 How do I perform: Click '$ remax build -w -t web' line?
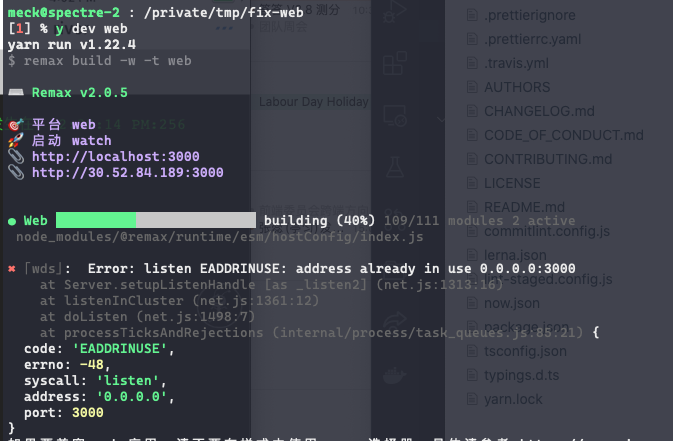pos(100,61)
